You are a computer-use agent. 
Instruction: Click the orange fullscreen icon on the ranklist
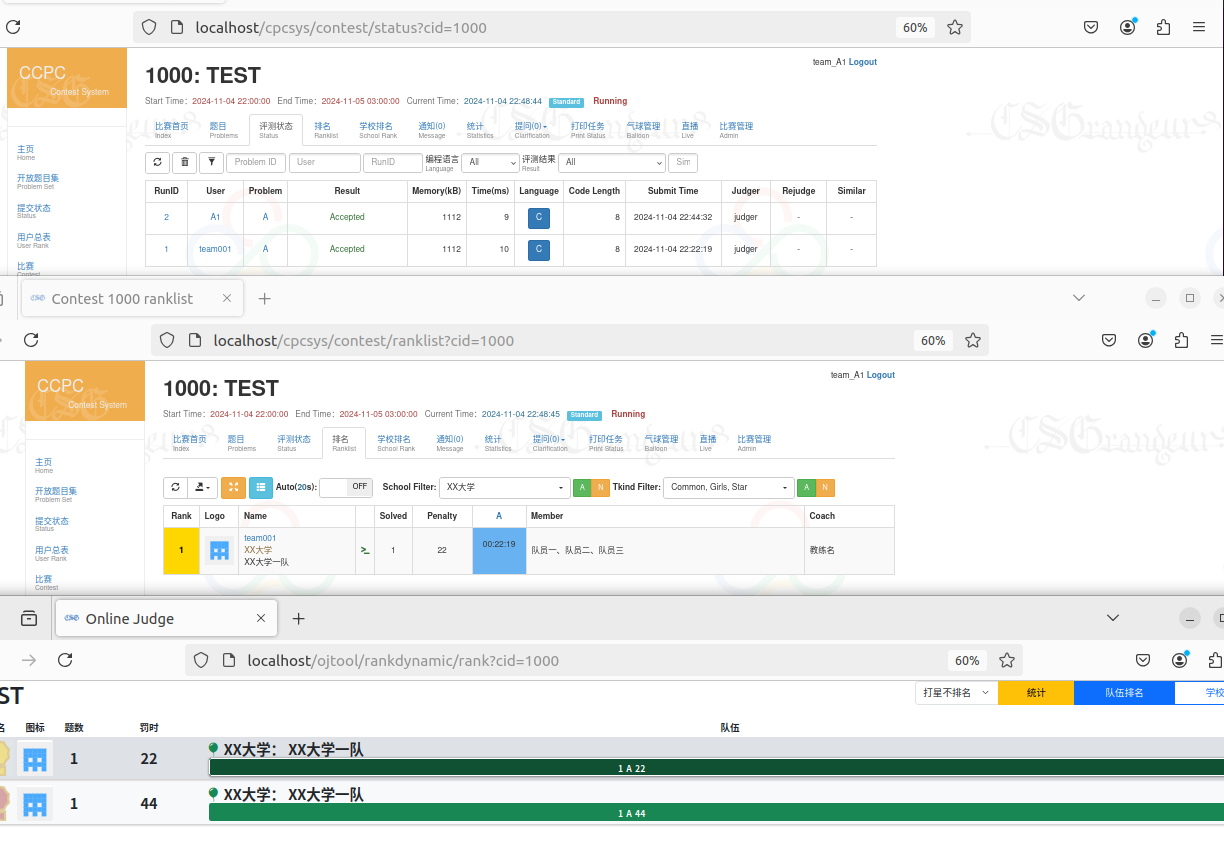point(233,487)
